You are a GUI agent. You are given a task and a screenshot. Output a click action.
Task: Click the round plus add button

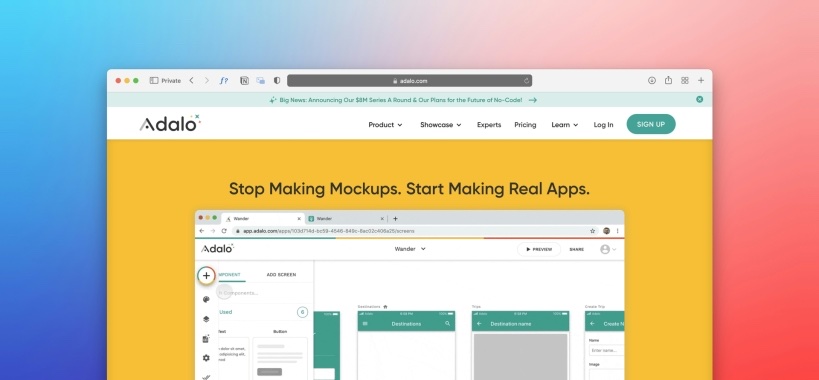pos(206,276)
